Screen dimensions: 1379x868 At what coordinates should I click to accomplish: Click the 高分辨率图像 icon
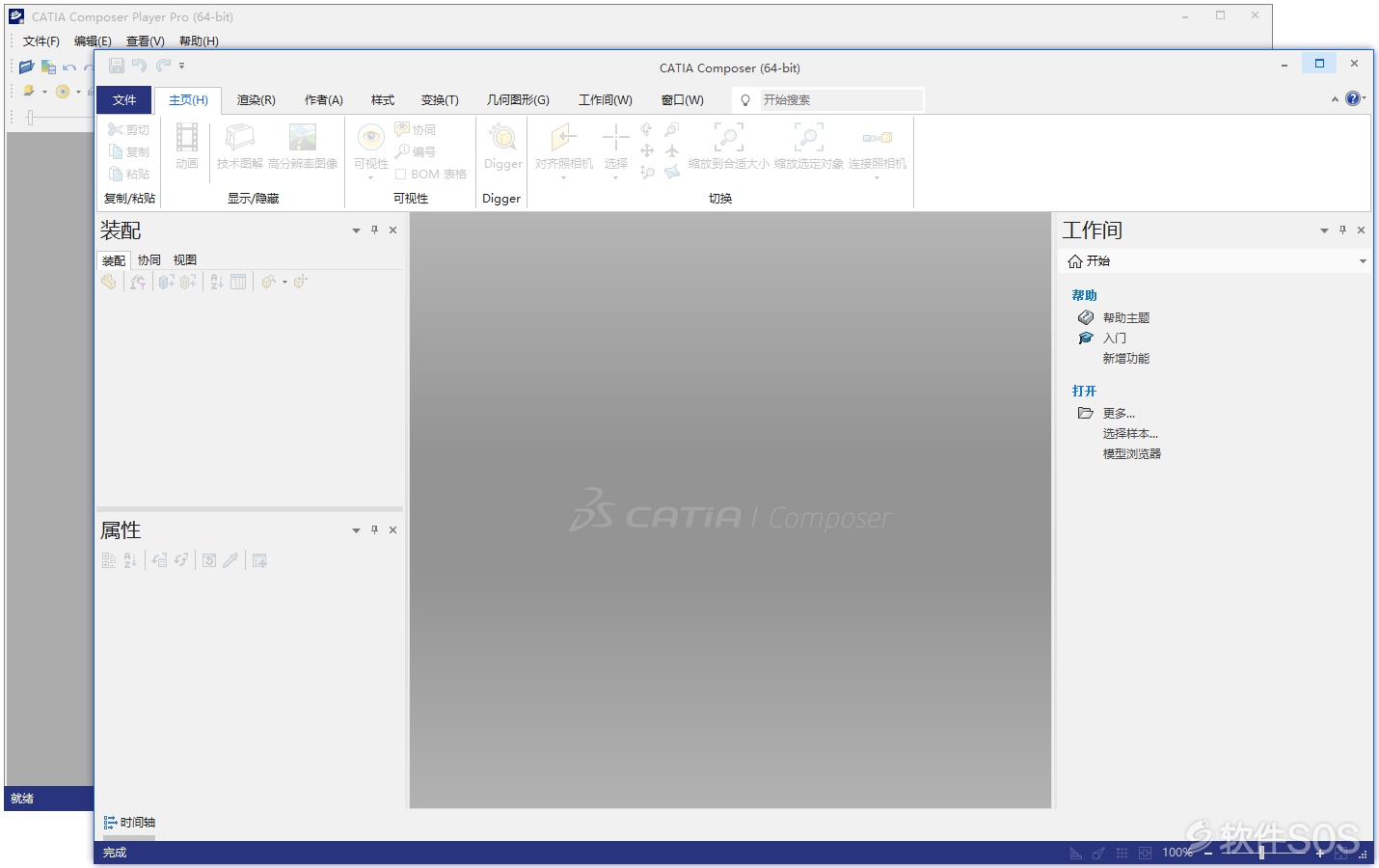303,137
